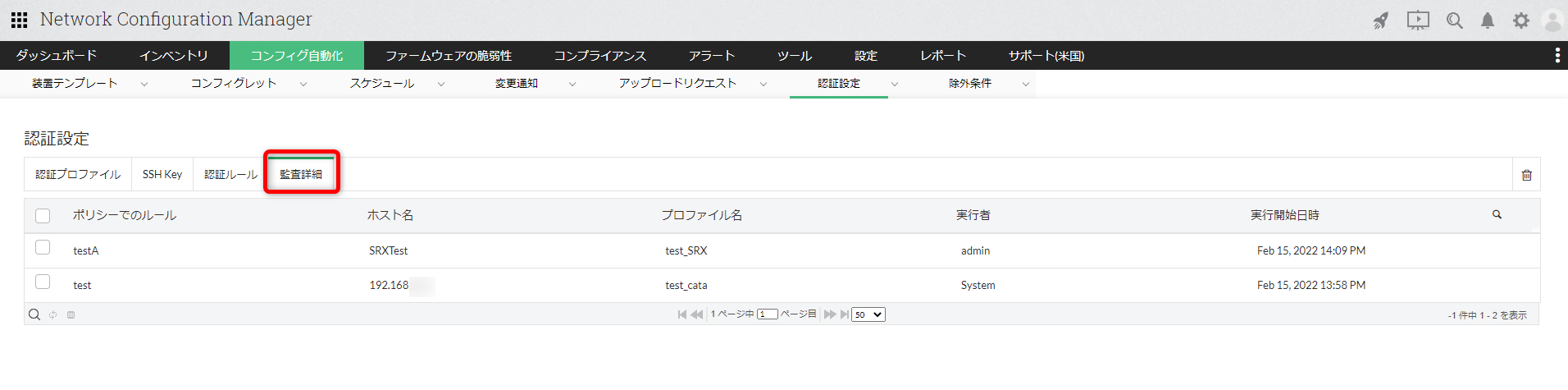Tick the checkbox for the test row
Screen dimensions: 1568x390
click(43, 282)
